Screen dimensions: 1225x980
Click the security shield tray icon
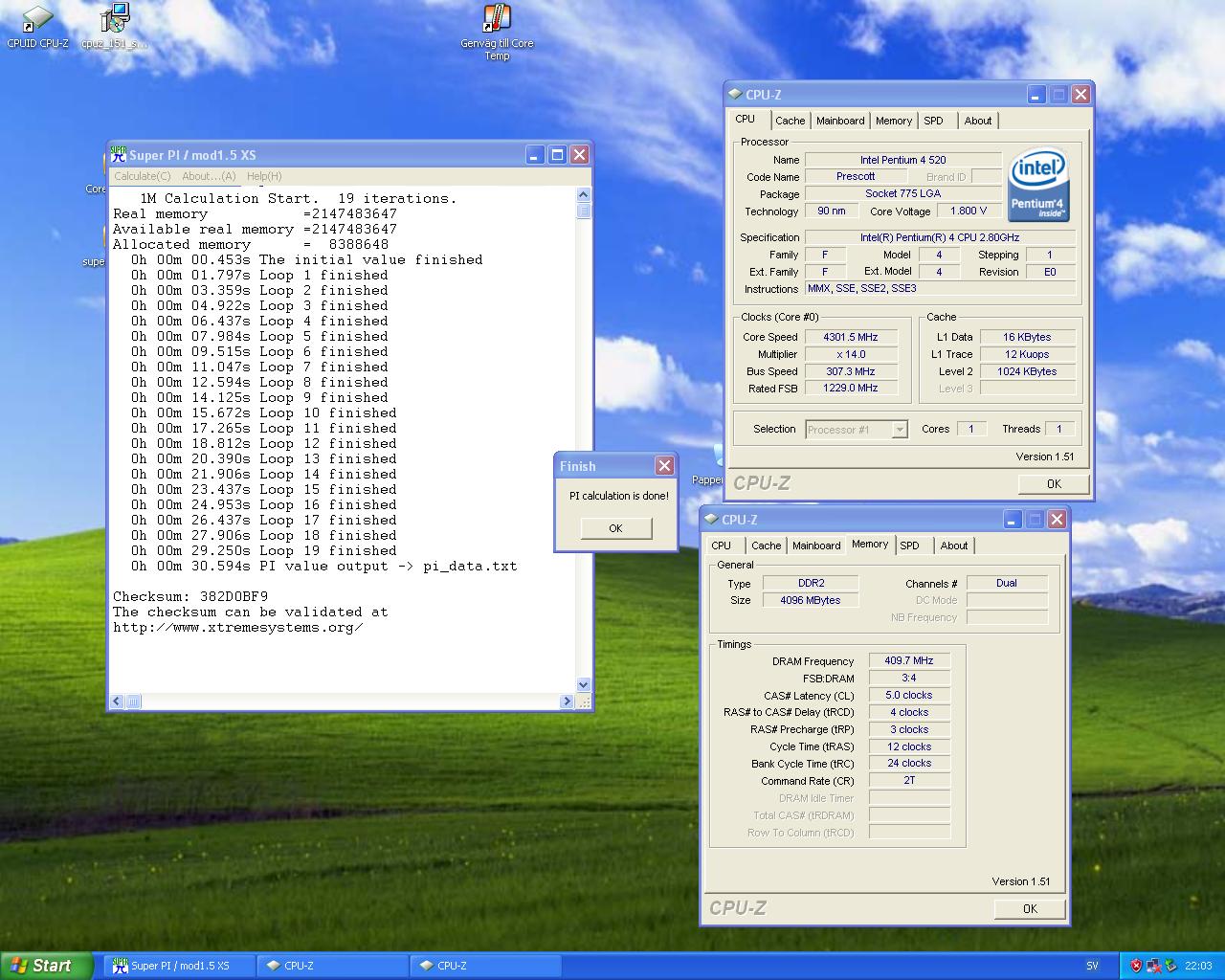click(1136, 966)
